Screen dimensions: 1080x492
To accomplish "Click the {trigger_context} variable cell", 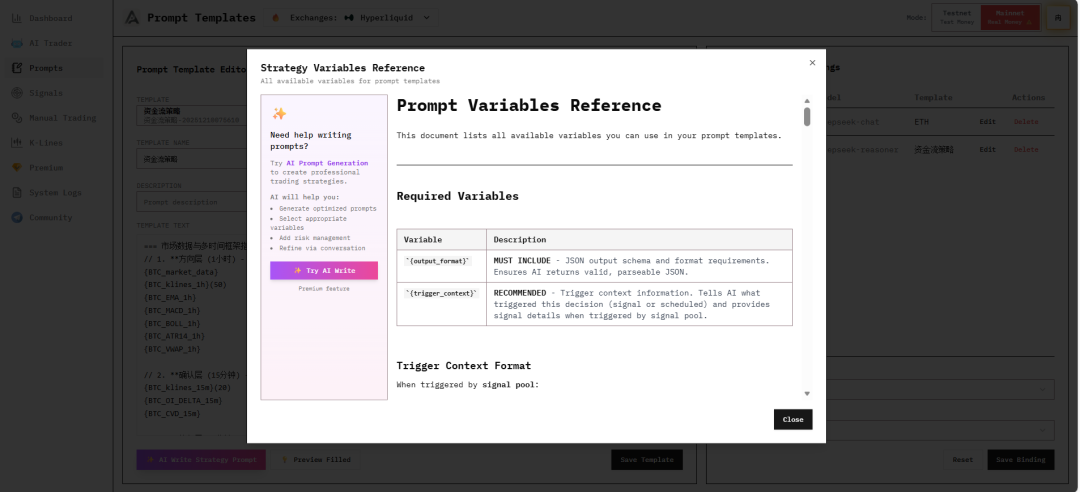I will point(442,304).
